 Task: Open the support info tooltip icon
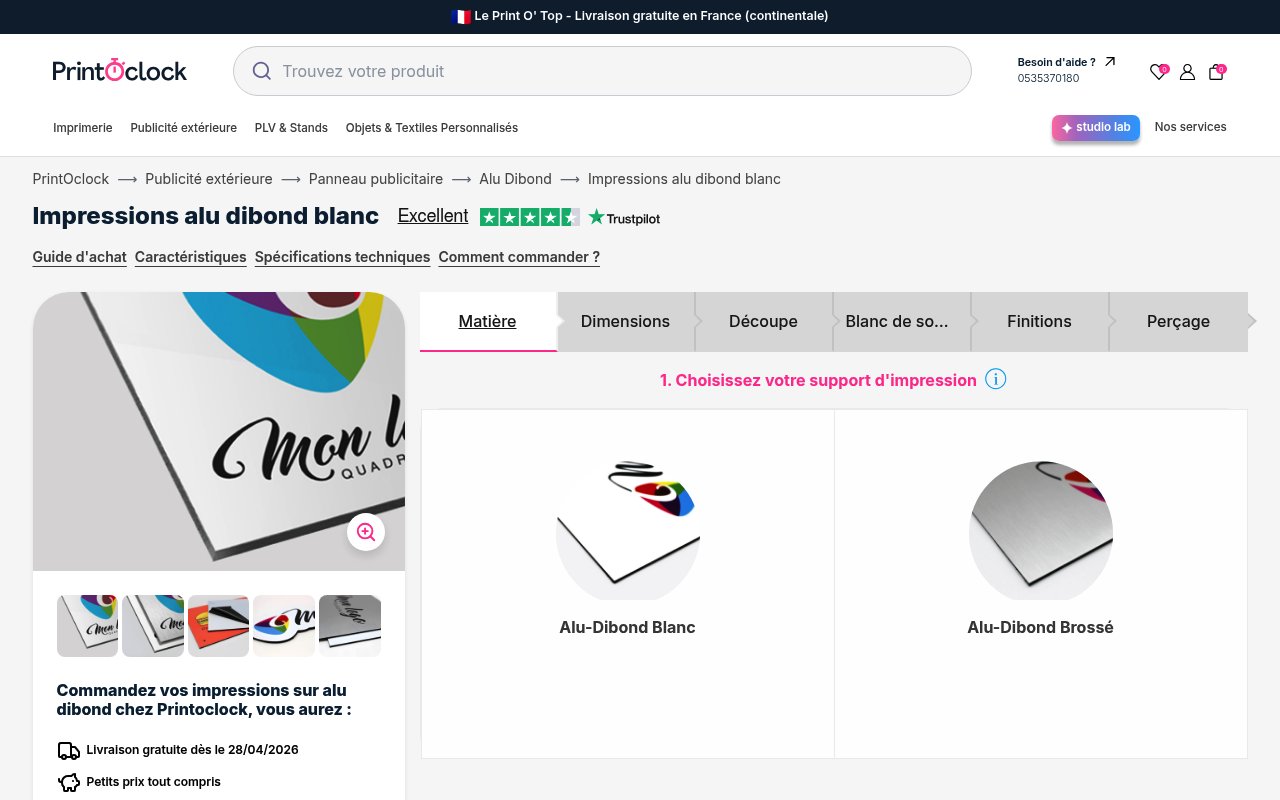point(995,379)
